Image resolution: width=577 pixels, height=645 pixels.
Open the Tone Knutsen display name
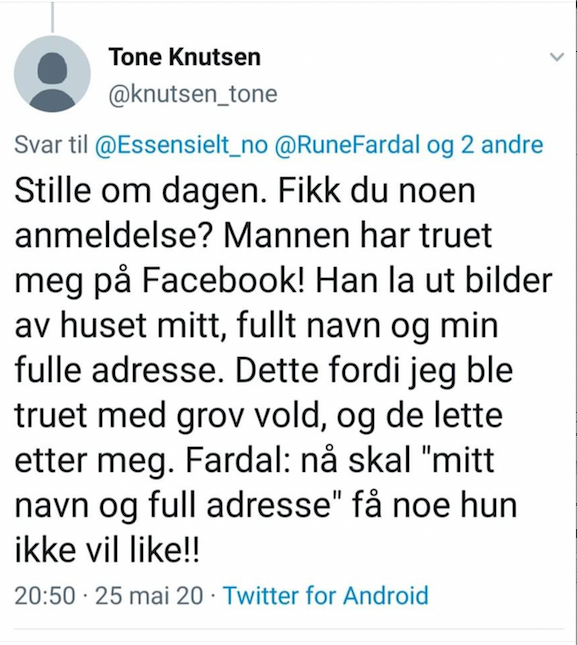(x=185, y=56)
